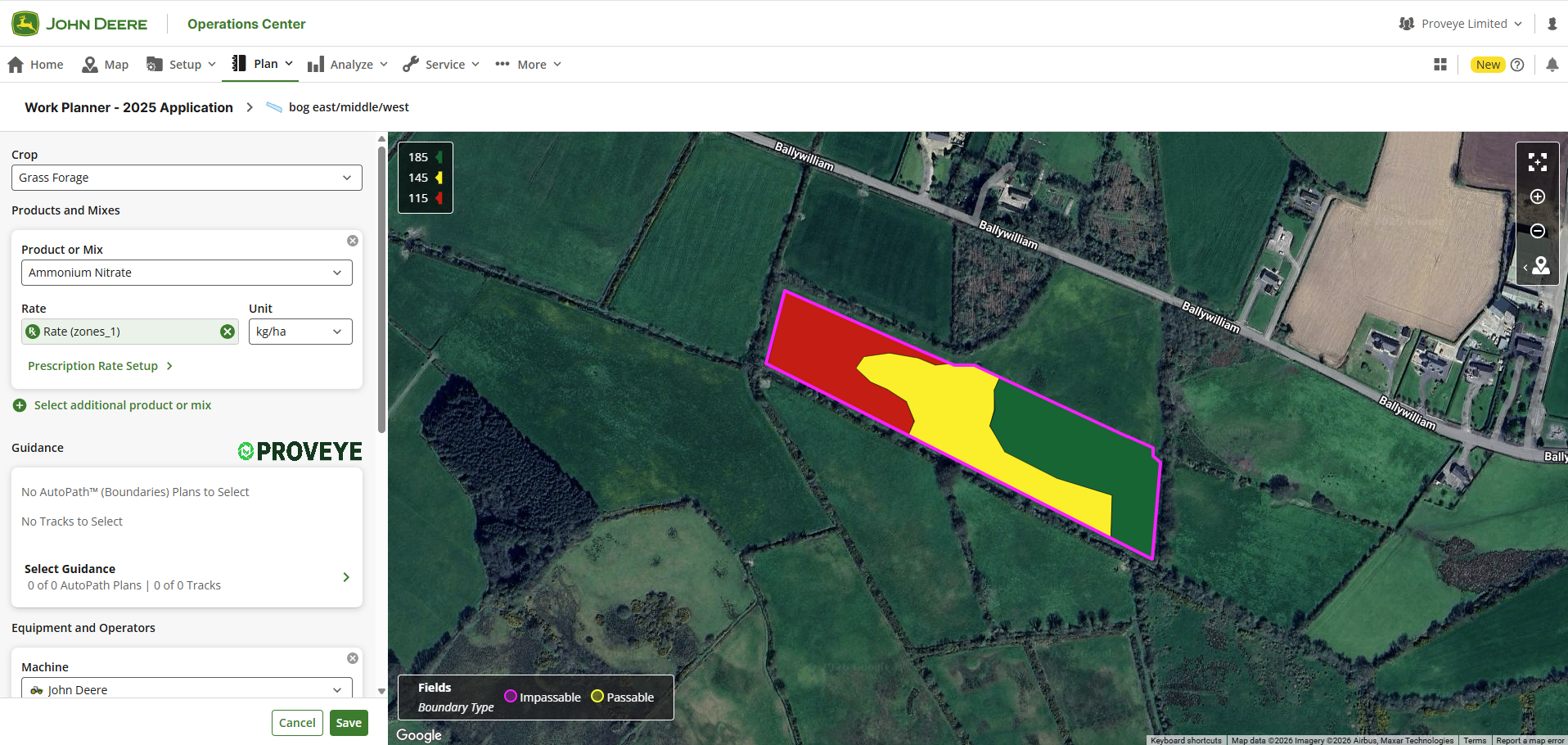1568x745 pixels.
Task: Toggle map fullscreen extent icon
Action: 1538,162
